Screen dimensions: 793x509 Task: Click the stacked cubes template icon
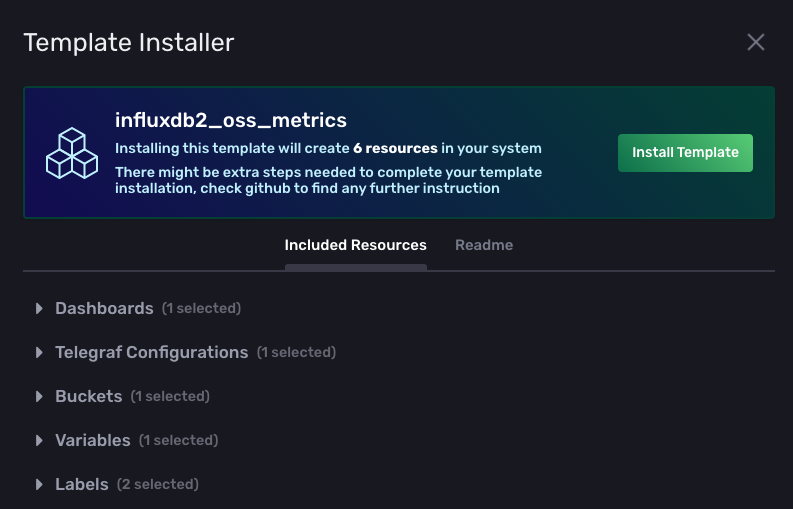click(x=71, y=153)
